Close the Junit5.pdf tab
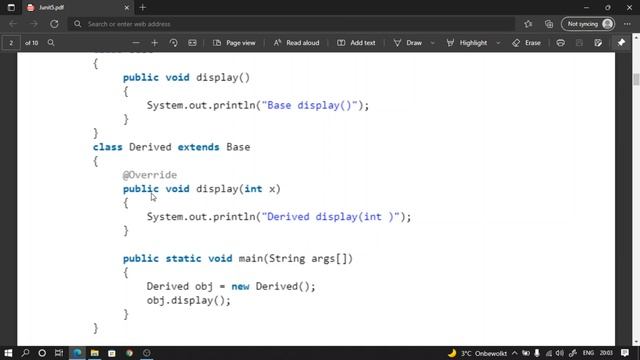 tap(127, 7)
